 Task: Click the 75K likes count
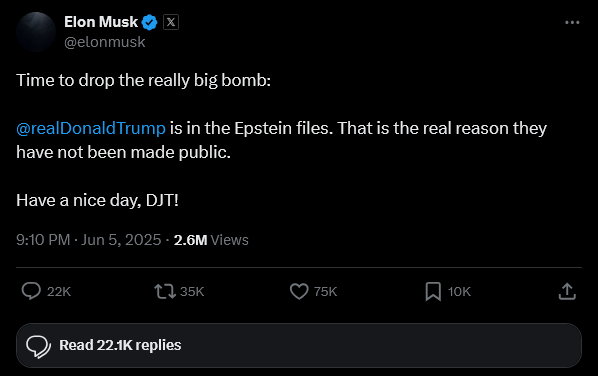pyautogui.click(x=325, y=292)
